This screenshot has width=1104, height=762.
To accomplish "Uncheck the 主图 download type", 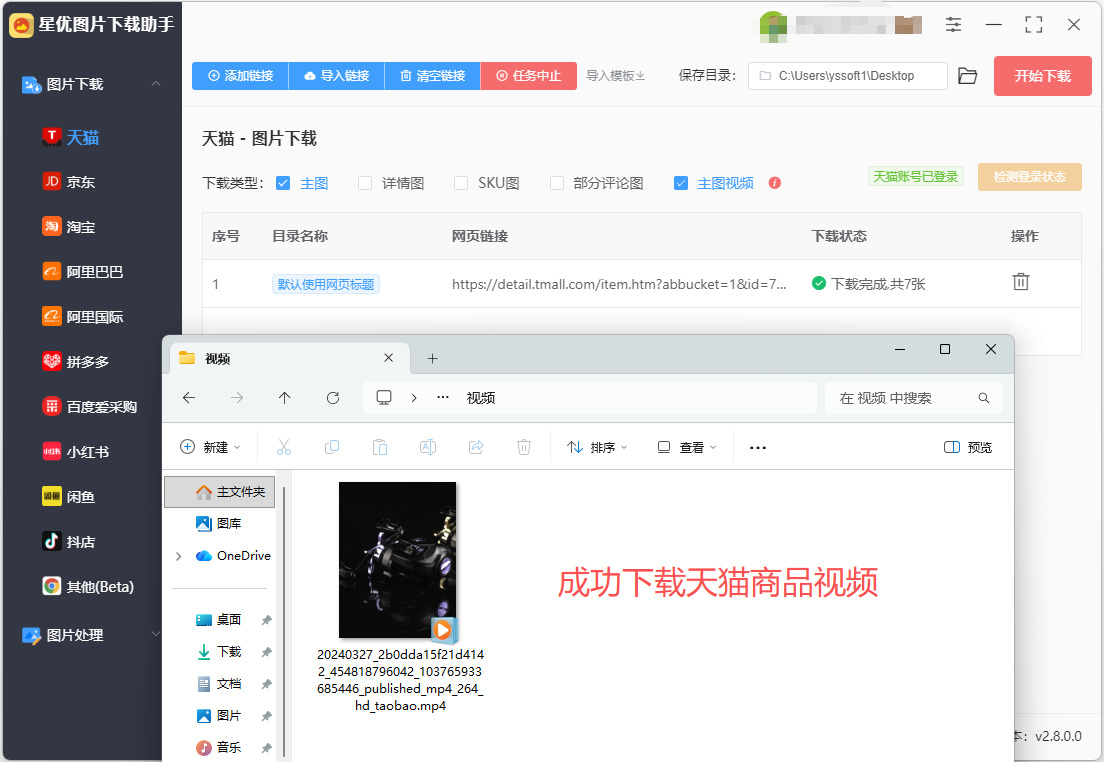I will tap(283, 183).
